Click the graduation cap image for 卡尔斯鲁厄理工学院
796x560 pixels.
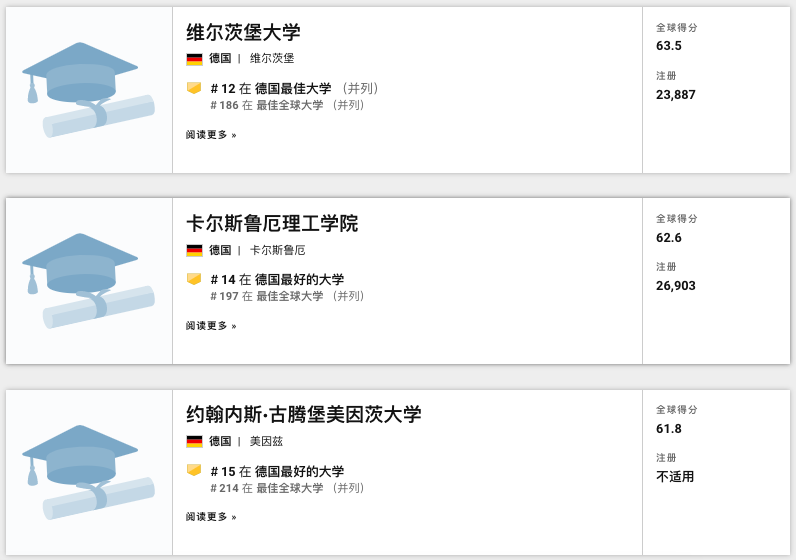(x=88, y=280)
